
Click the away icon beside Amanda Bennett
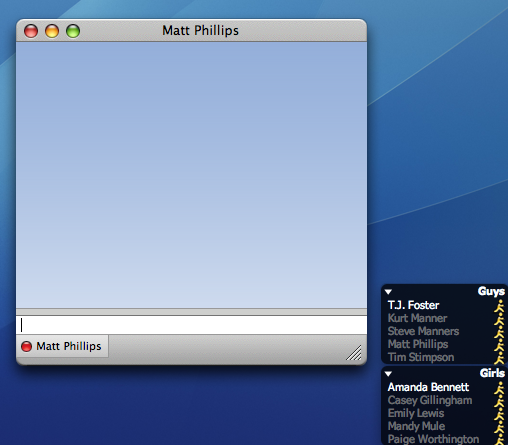point(499,388)
